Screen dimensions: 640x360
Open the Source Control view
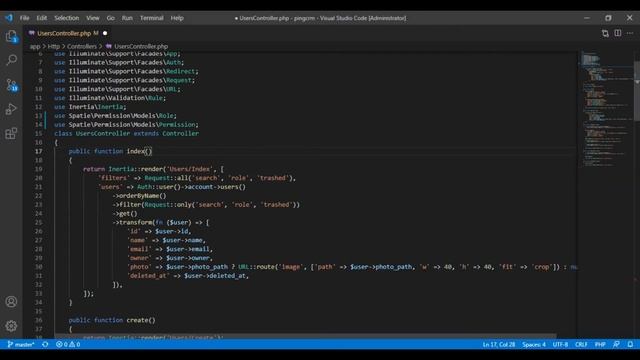[x=11, y=84]
